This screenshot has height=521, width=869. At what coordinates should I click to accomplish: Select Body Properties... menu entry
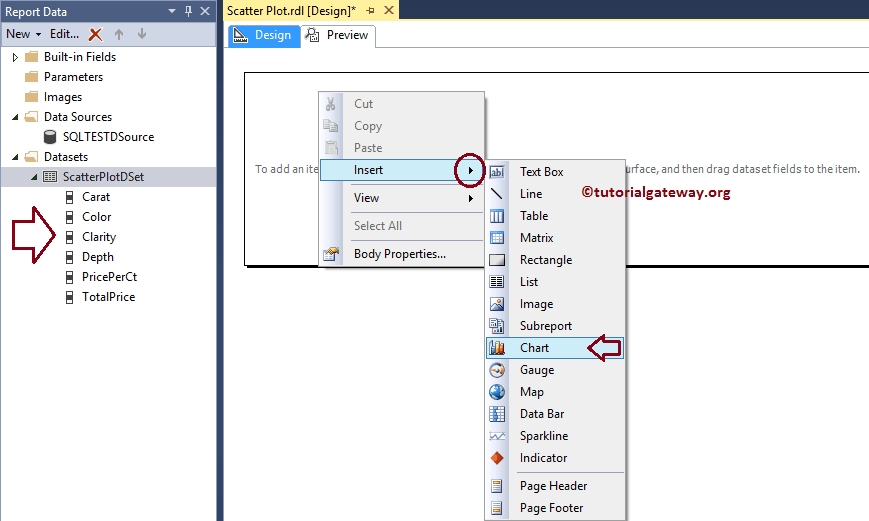pos(402,254)
